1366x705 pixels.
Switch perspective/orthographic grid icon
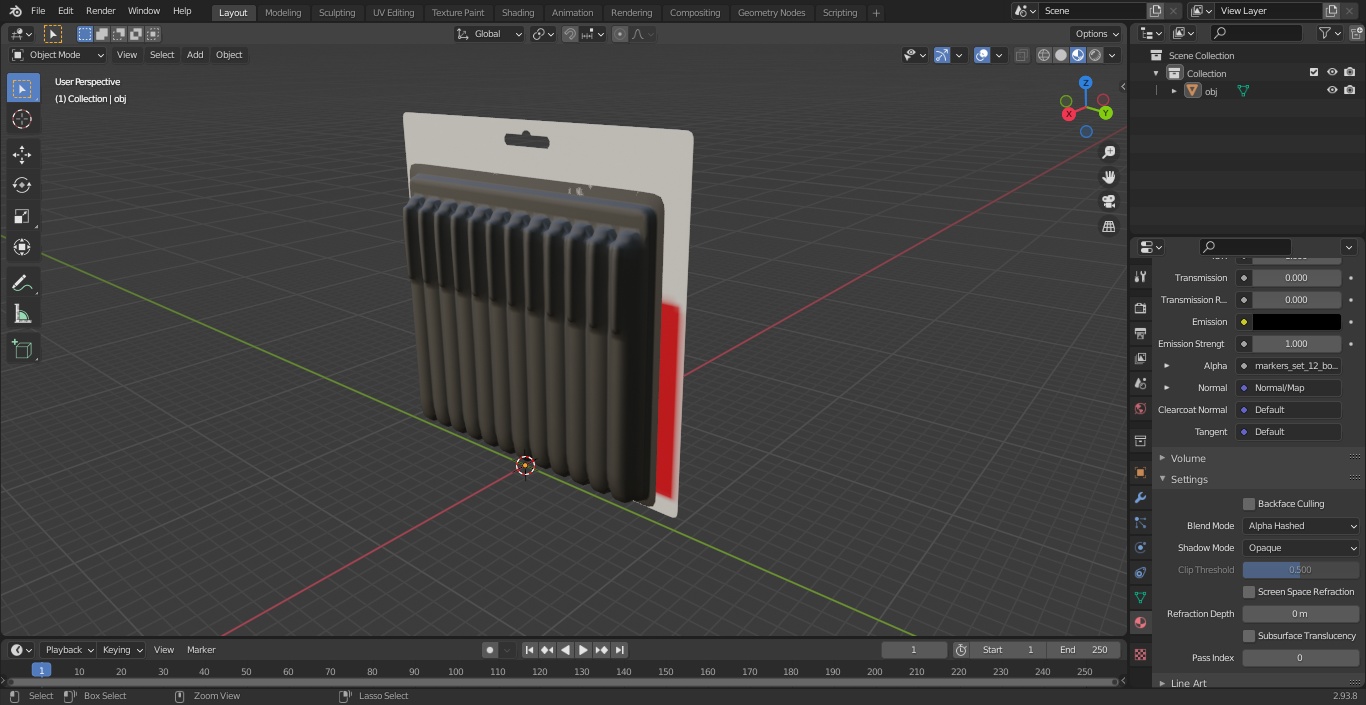[1108, 227]
